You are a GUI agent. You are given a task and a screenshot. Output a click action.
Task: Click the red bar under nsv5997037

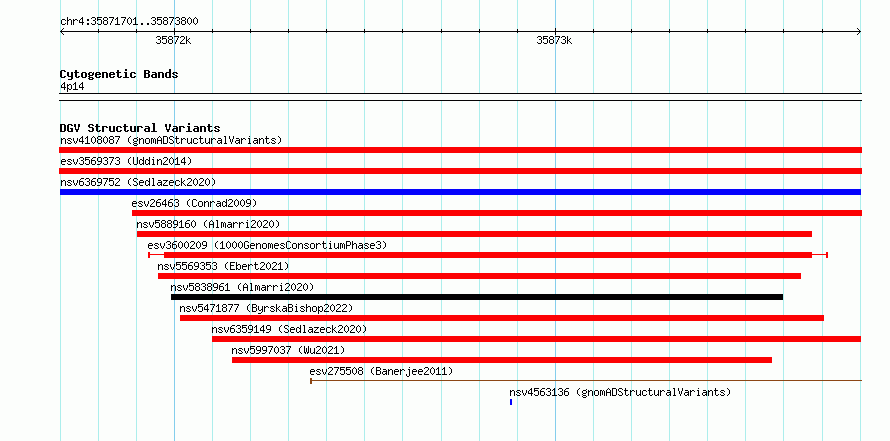click(x=502, y=360)
